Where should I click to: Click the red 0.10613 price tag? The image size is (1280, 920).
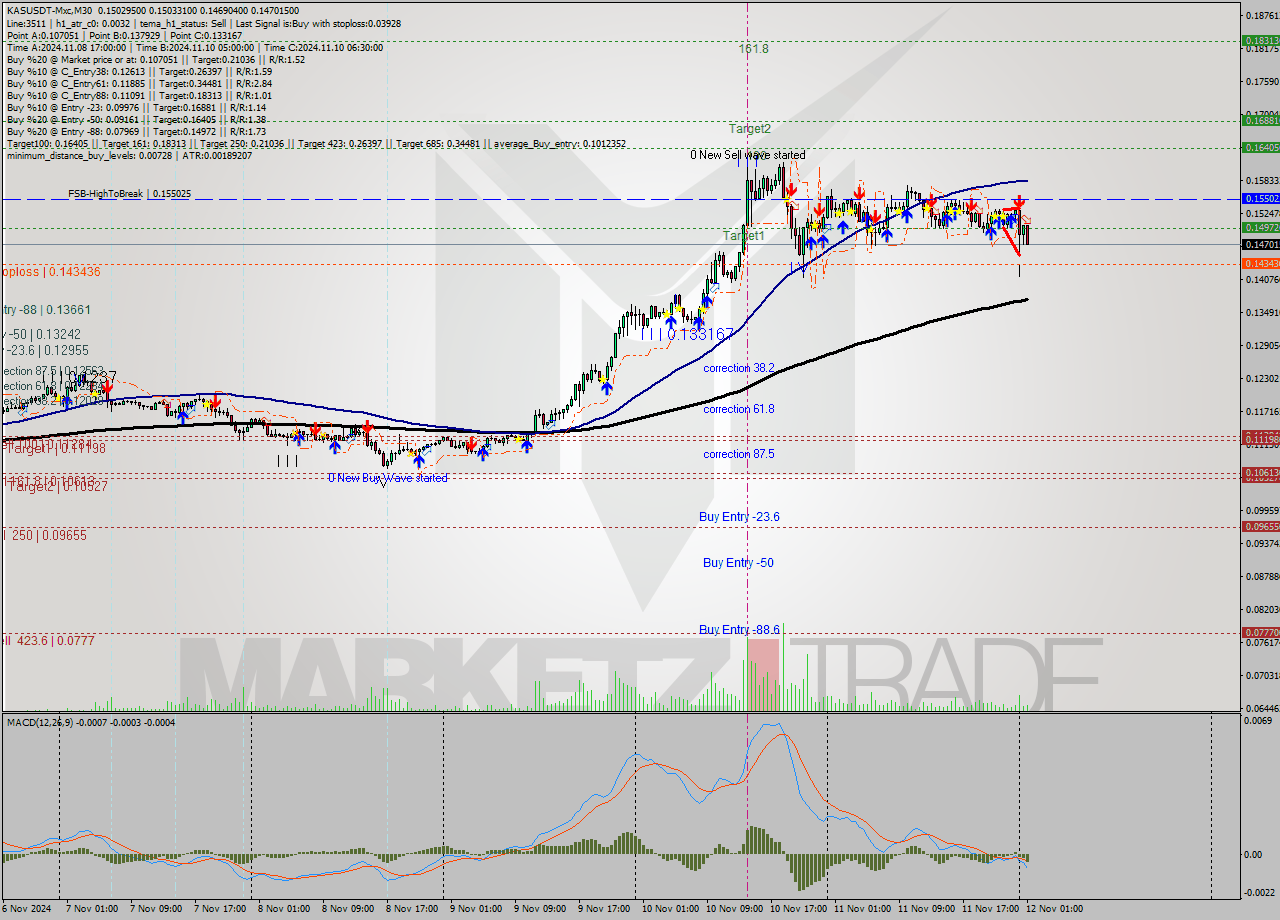1260,472
